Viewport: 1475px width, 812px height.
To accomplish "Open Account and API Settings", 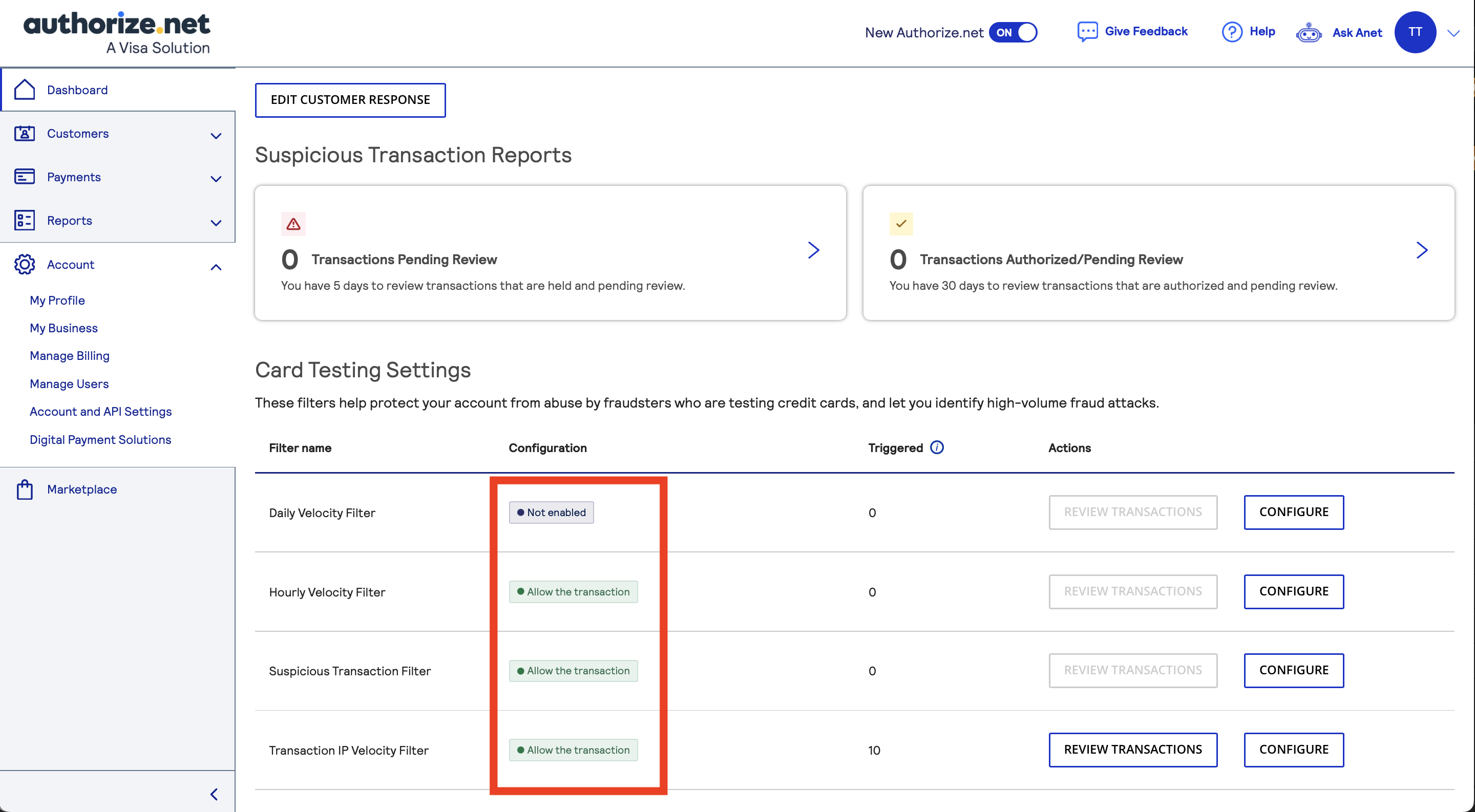I will point(100,412).
